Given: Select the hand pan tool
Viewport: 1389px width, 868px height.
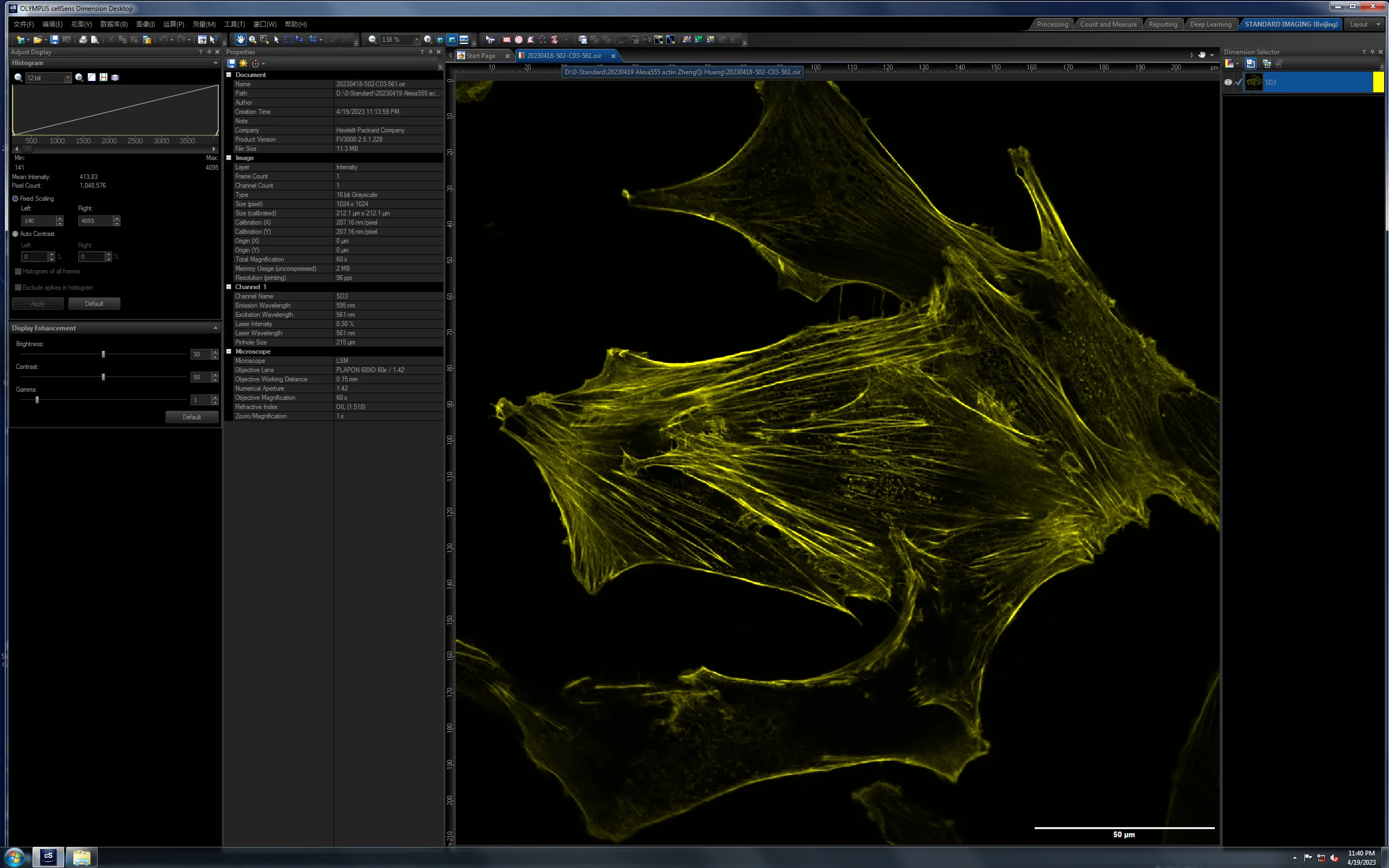Looking at the screenshot, I should 240,40.
